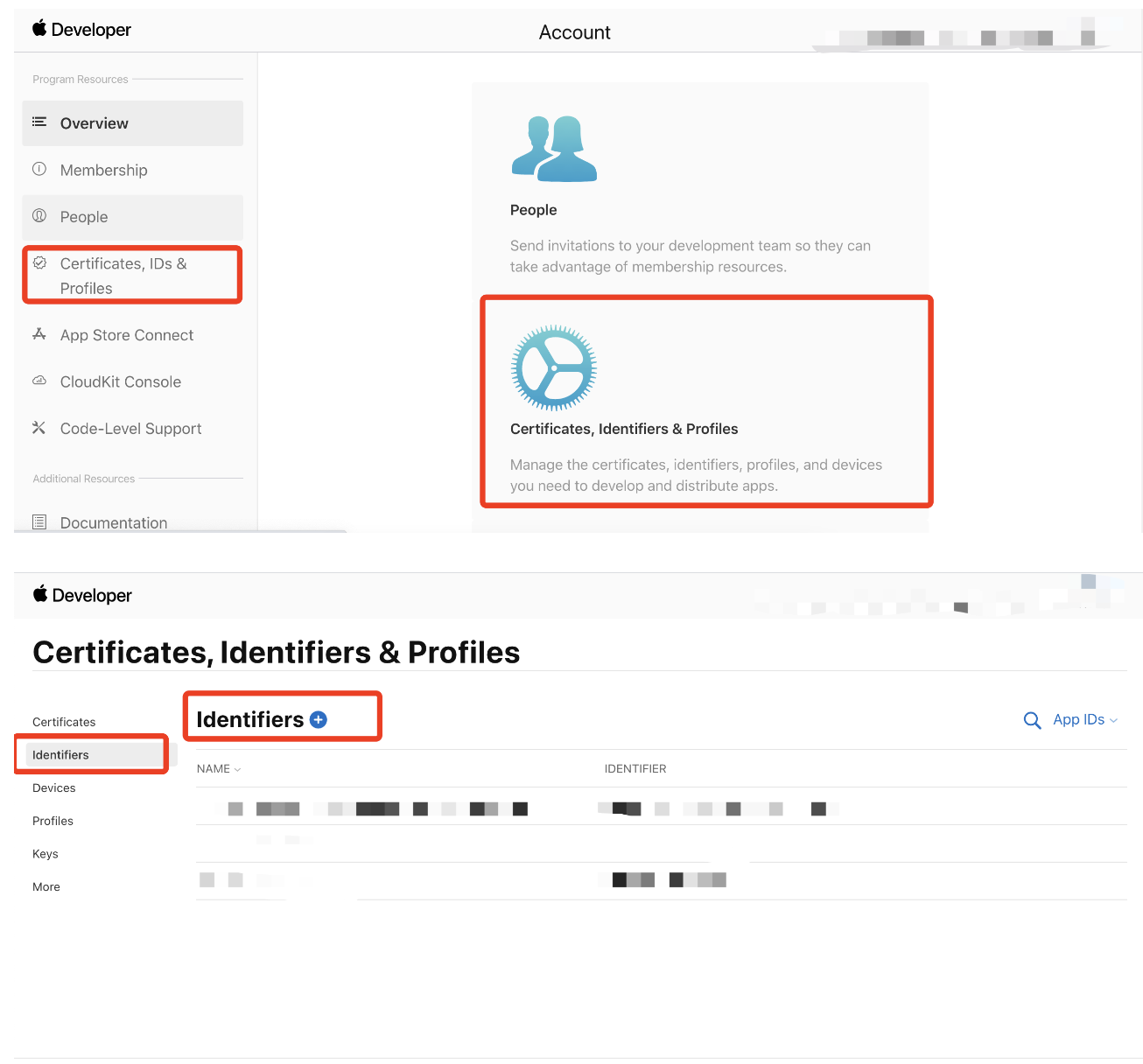Click the Apple Developer logo in Account header
Viewport: 1143px width, 1064px height.
[x=81, y=30]
